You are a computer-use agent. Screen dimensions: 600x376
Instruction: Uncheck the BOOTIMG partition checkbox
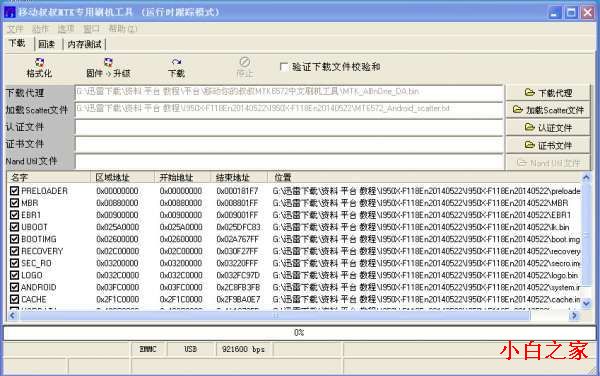pos(15,239)
